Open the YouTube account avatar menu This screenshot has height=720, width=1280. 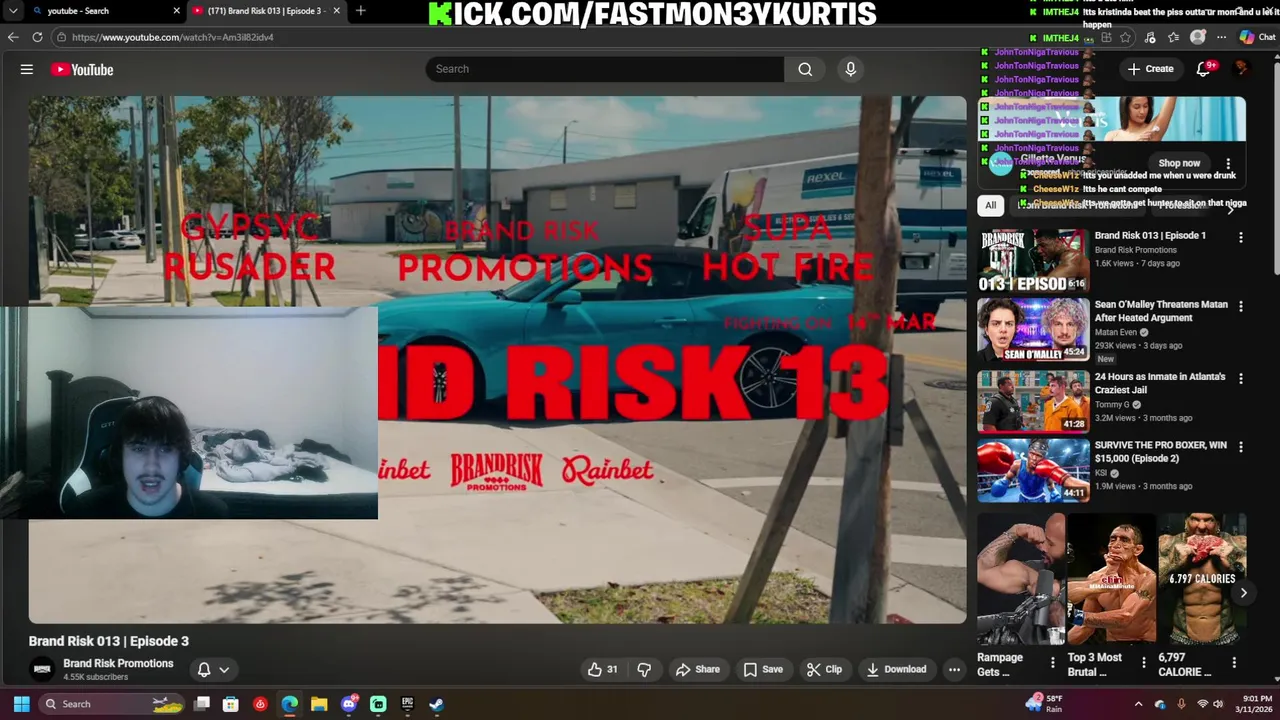click(x=1242, y=69)
